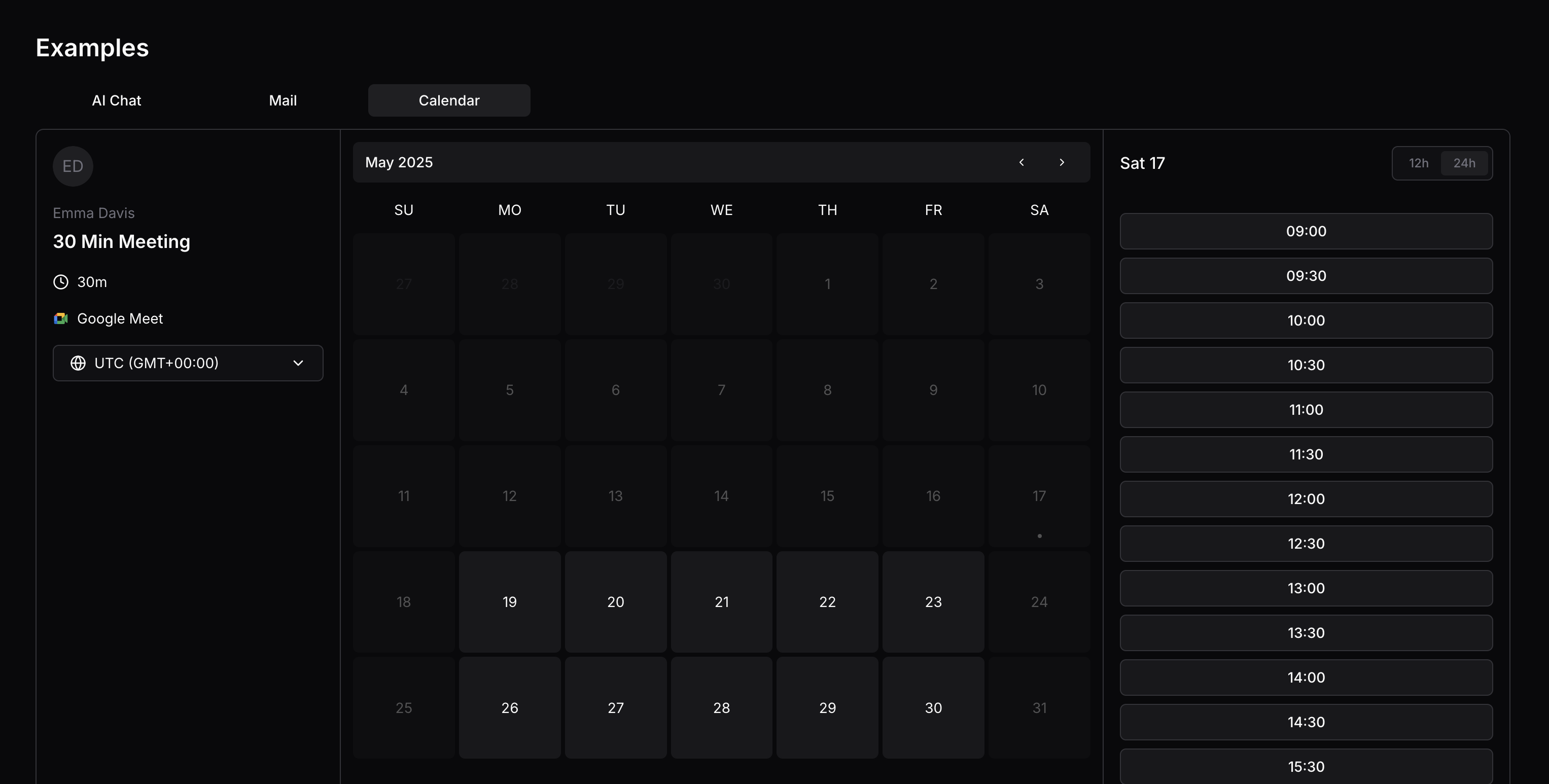This screenshot has width=1549, height=784.
Task: Click the ED avatar circle
Action: (x=73, y=166)
